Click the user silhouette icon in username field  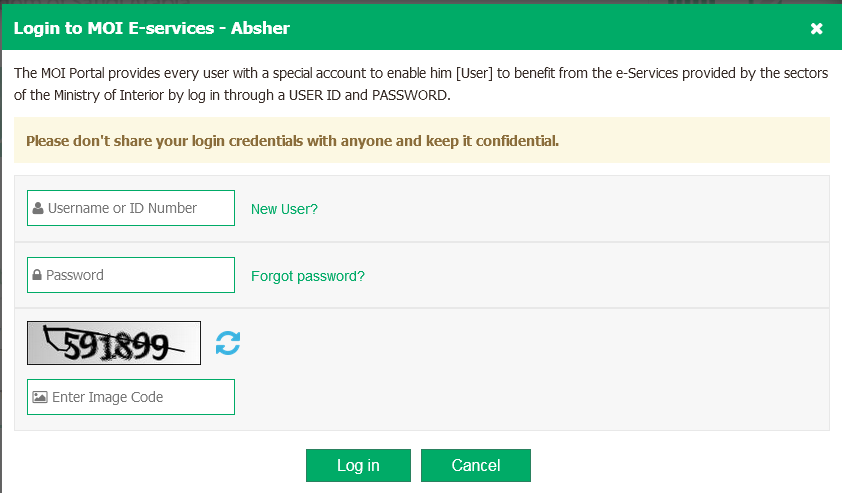click(x=38, y=208)
